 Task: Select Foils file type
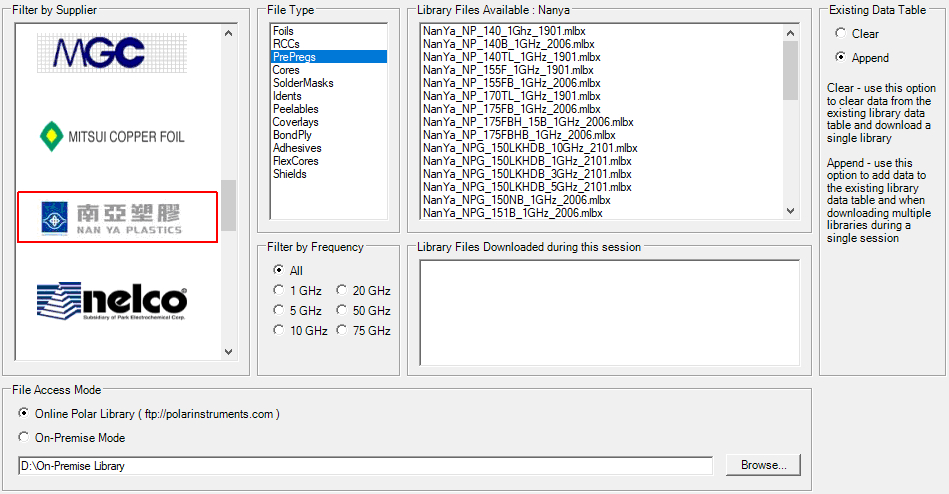click(329, 31)
